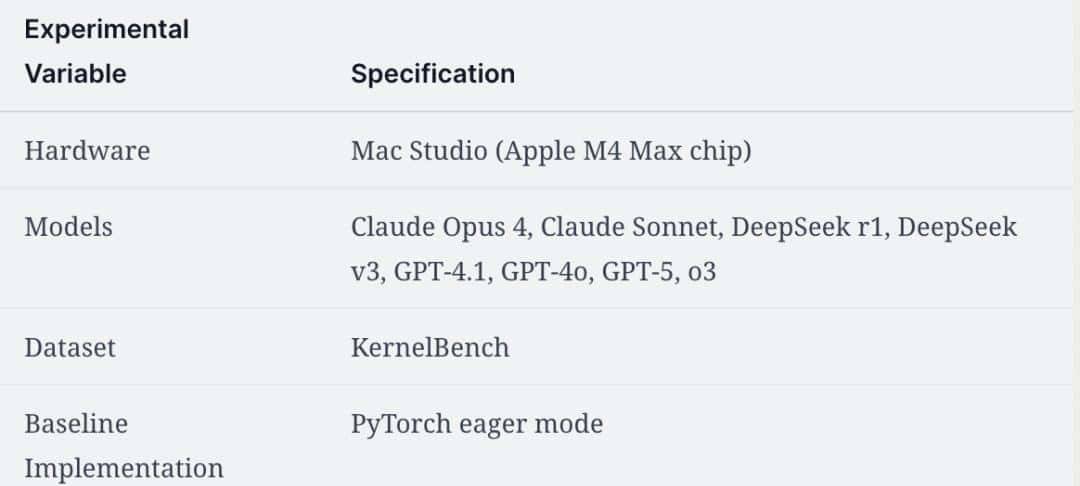The height and width of the screenshot is (486, 1080).
Task: Click the Specification column header
Action: click(432, 74)
